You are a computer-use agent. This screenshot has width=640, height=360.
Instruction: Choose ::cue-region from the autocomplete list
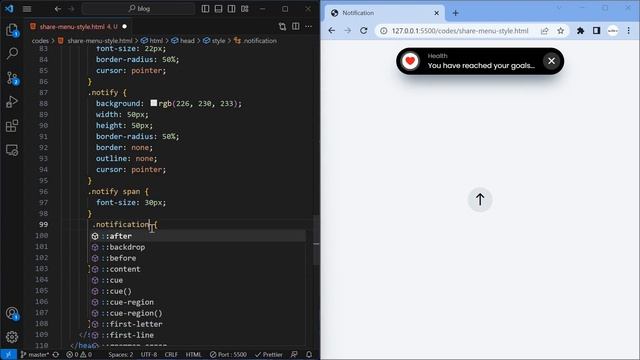click(x=198, y=302)
